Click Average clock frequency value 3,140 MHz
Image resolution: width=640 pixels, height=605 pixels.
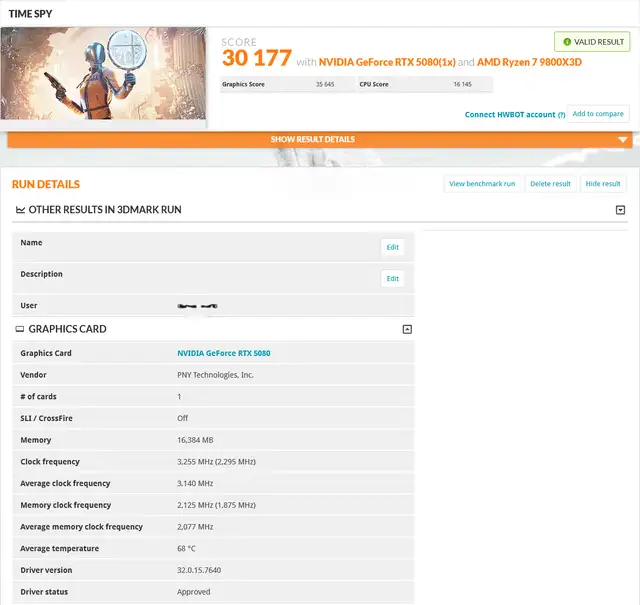pyautogui.click(x=195, y=483)
